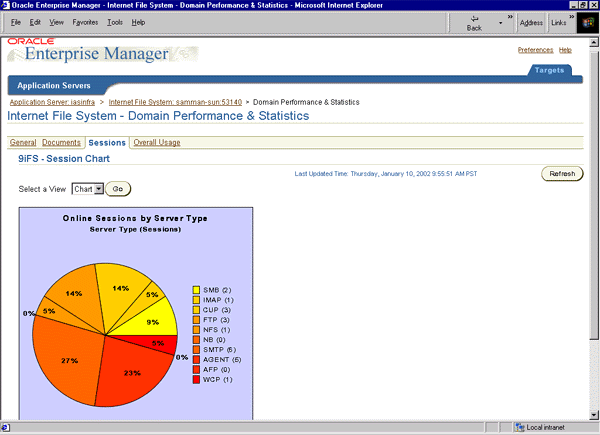Click the CUP legend color swatch
This screenshot has height=435, width=600.
click(x=196, y=310)
